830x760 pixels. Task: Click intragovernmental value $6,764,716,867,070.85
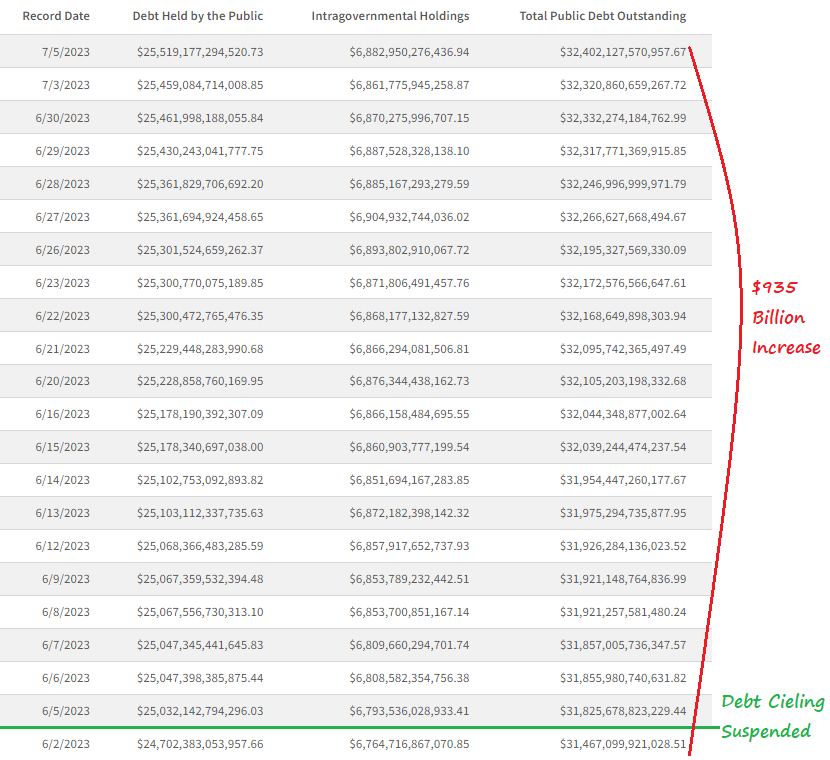[409, 744]
